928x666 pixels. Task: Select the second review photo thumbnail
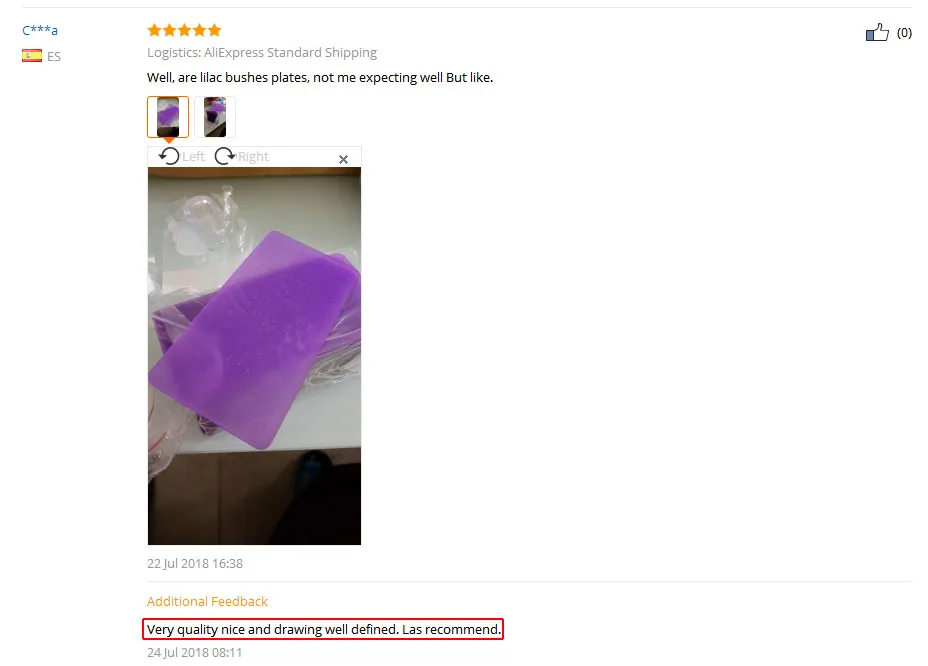coord(215,117)
